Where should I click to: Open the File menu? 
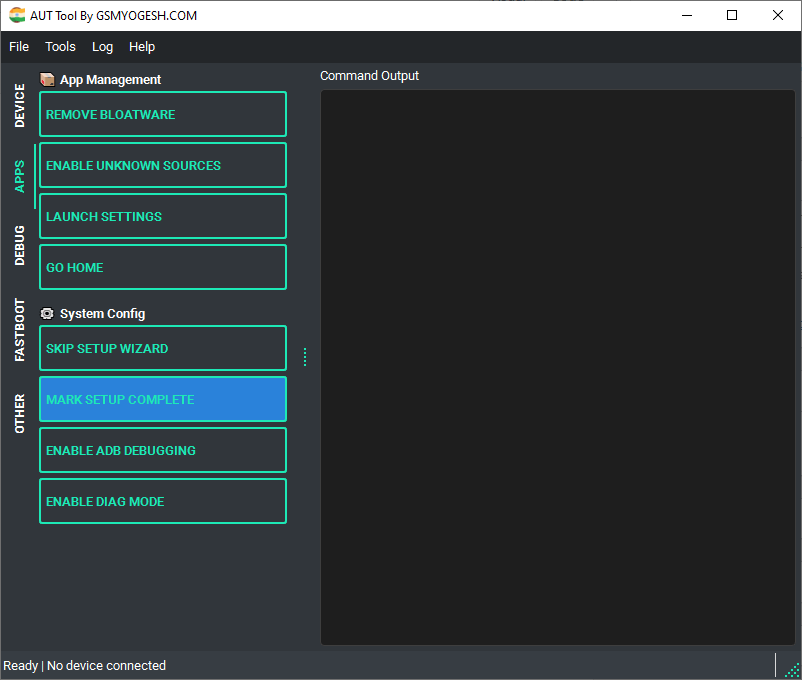pos(18,46)
